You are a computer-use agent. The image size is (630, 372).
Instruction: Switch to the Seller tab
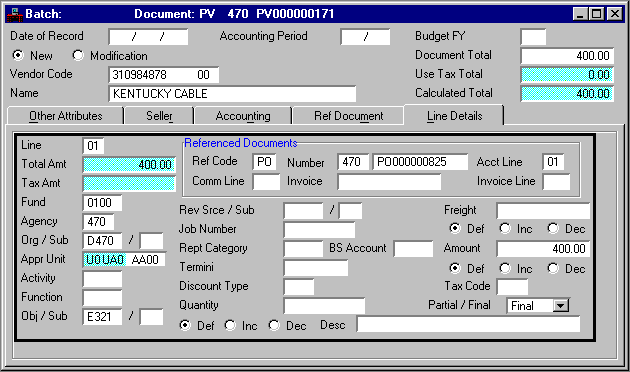point(160,116)
